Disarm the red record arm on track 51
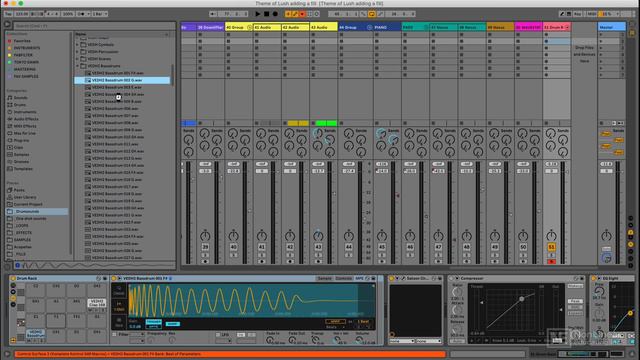This screenshot has height=360, width=640. [551, 261]
